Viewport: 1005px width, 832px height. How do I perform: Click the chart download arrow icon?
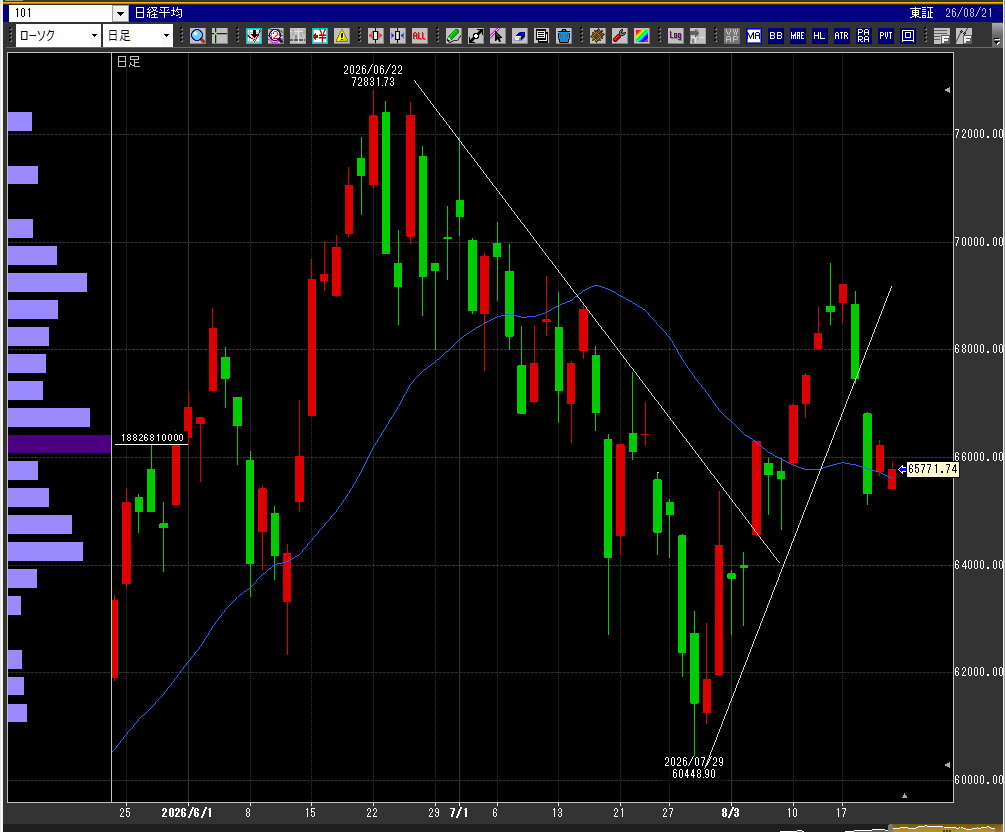(x=254, y=36)
